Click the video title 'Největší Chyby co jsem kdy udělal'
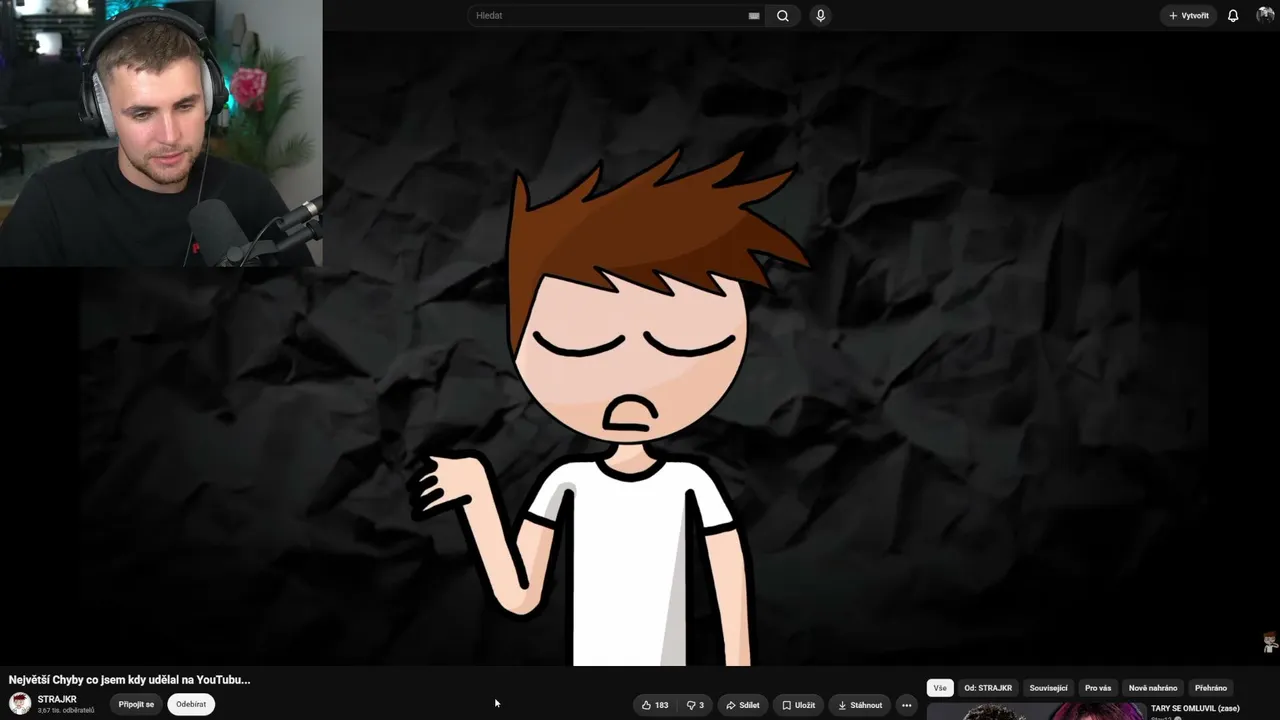The height and width of the screenshot is (720, 1280). pos(129,680)
